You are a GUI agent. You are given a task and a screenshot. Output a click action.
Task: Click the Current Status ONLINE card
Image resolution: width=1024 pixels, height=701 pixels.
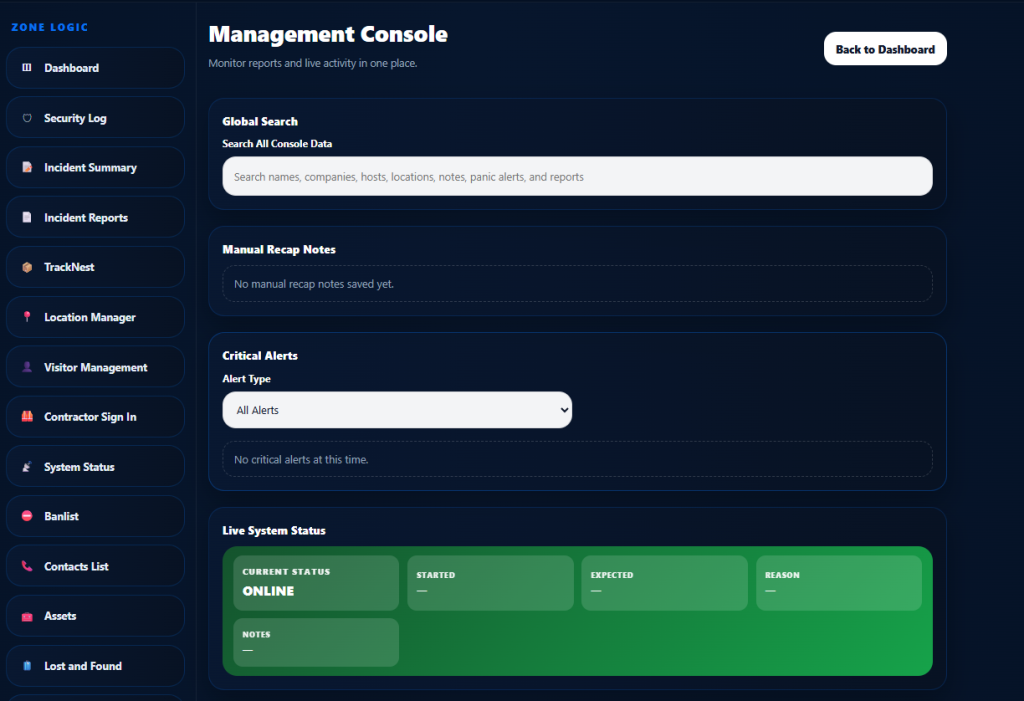pyautogui.click(x=316, y=583)
